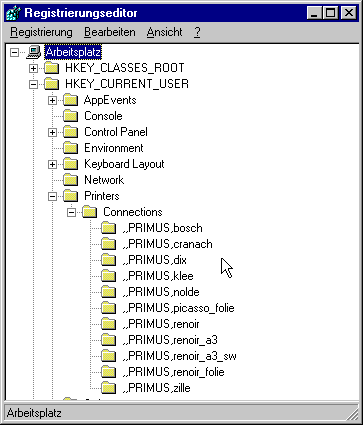The height and width of the screenshot is (425, 363).
Task: Select the Arbeitsplatz root label
Action: click(73, 52)
